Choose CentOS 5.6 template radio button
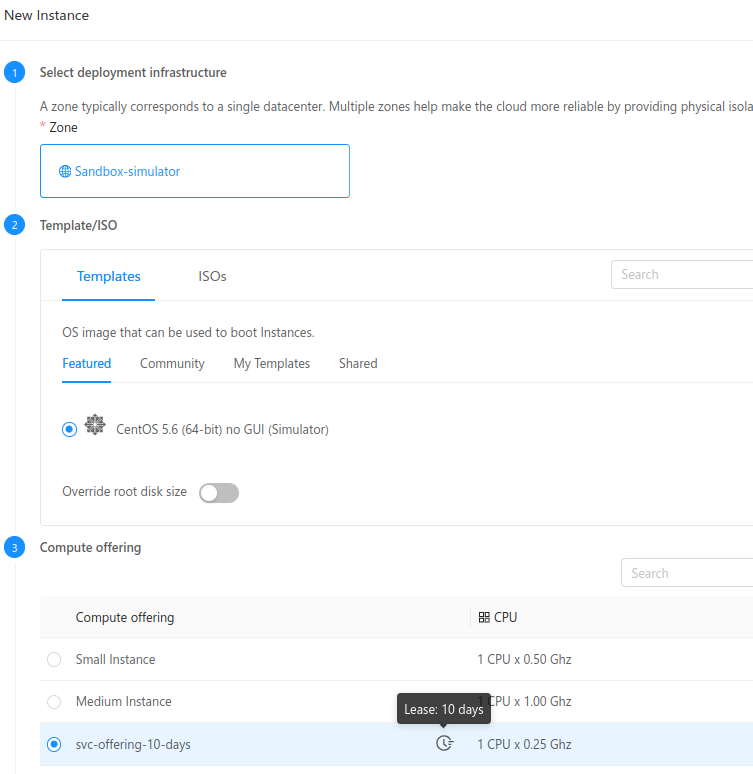 [x=69, y=429]
